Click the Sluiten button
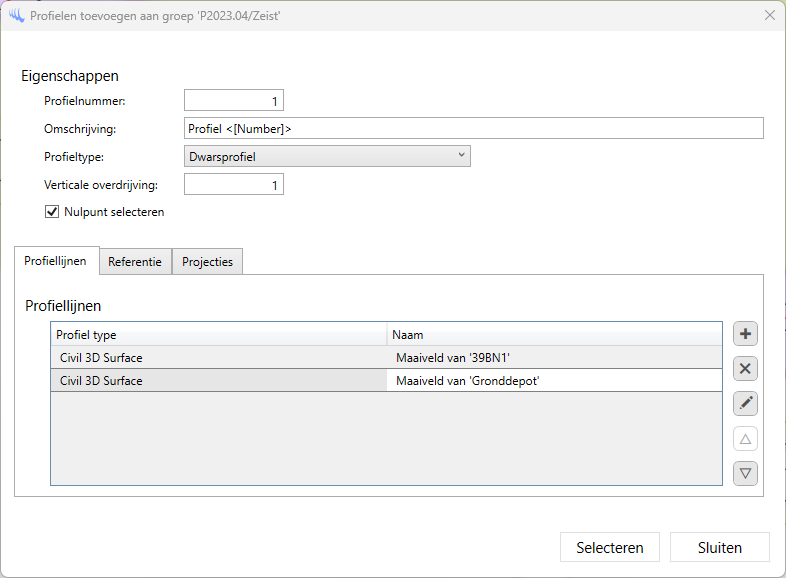 tap(719, 547)
